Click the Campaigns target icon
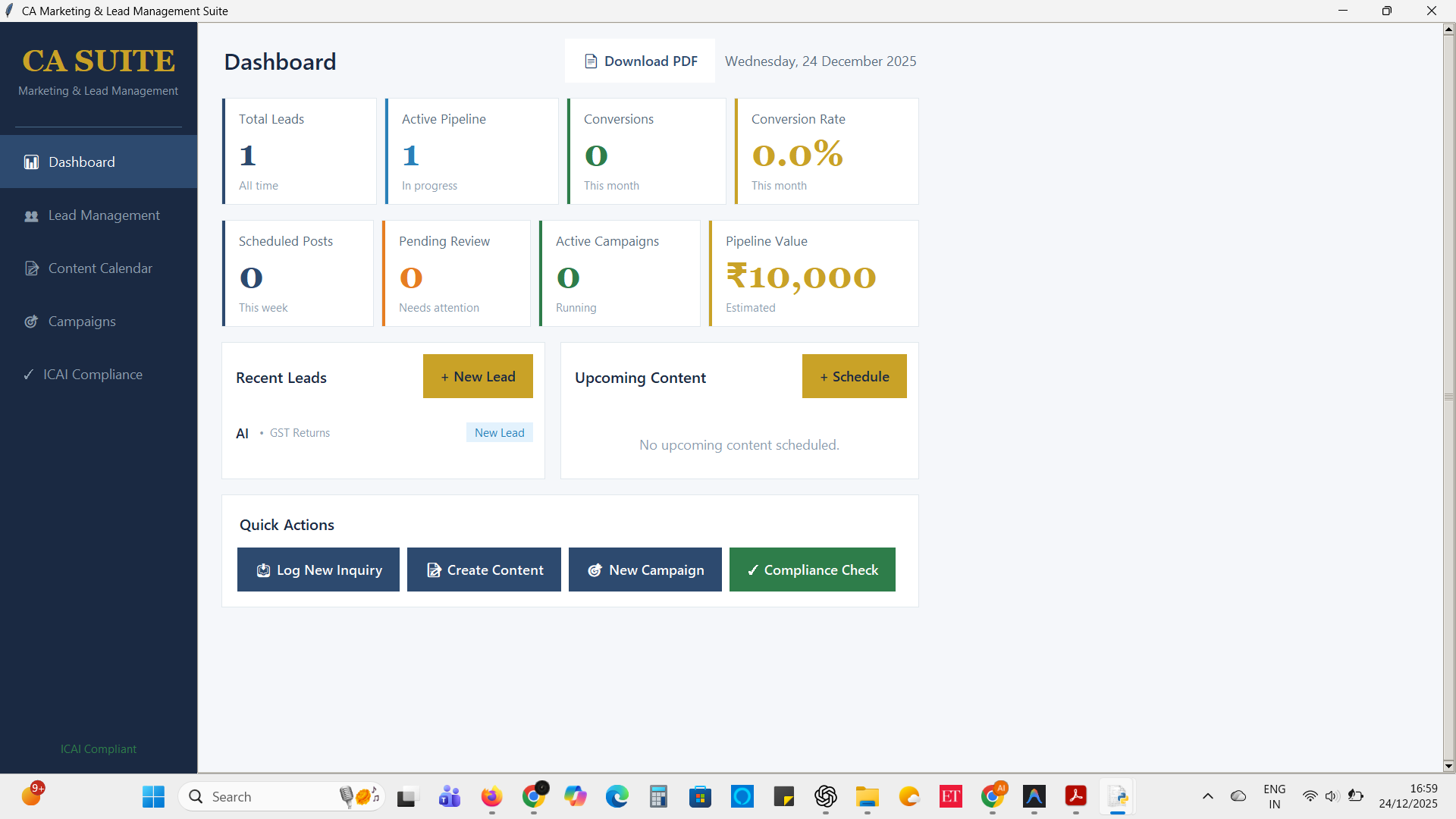 31,322
